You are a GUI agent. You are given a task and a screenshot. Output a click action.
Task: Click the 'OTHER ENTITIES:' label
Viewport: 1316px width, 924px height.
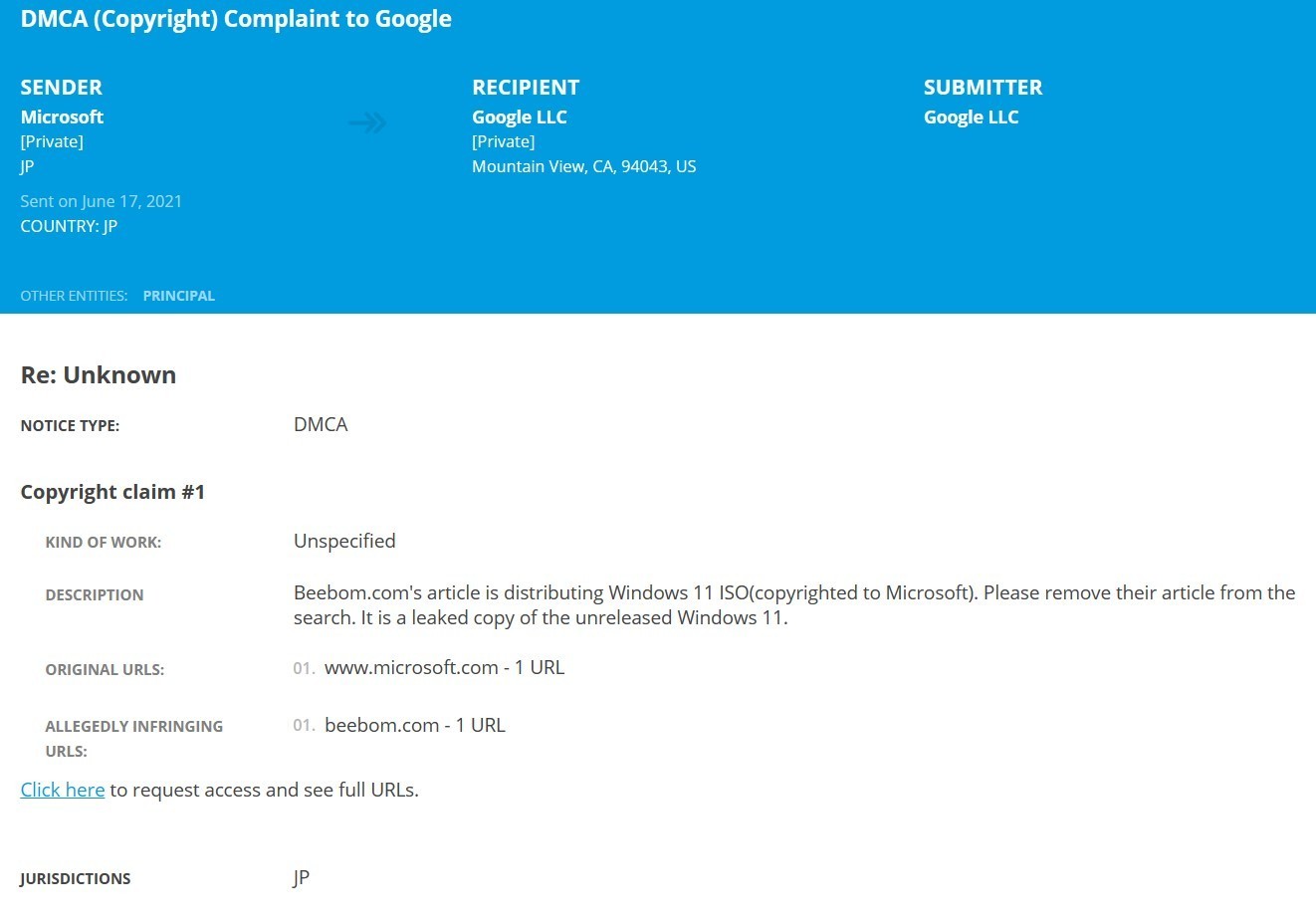(x=74, y=296)
